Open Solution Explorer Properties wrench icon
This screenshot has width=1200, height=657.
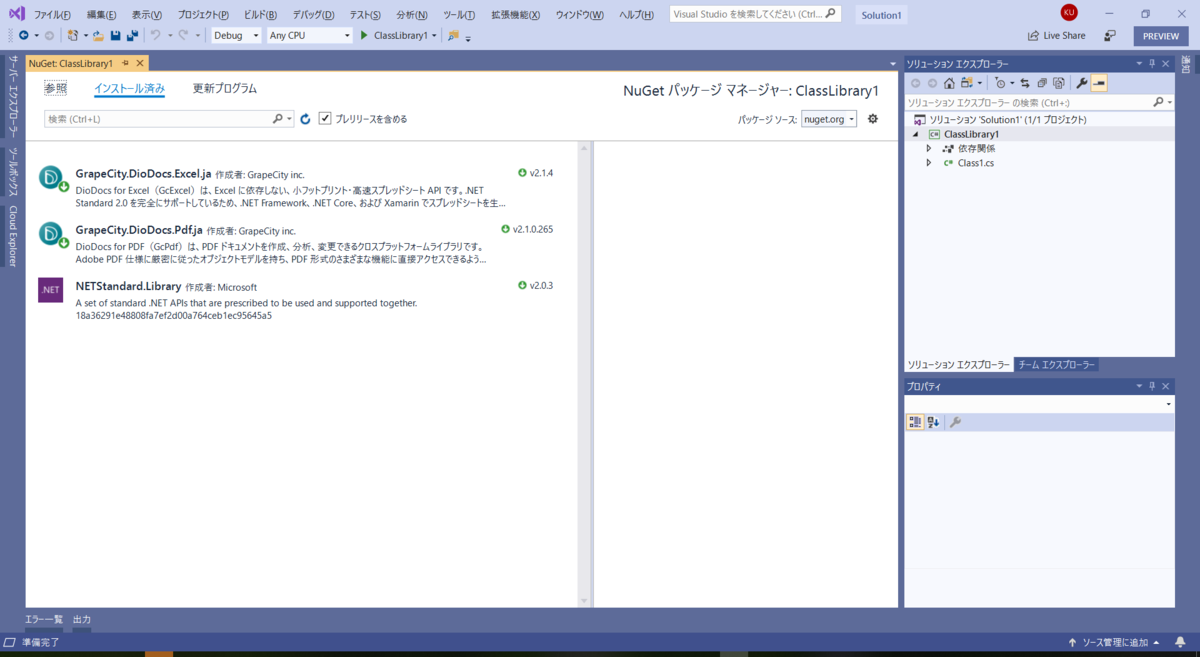click(1081, 83)
